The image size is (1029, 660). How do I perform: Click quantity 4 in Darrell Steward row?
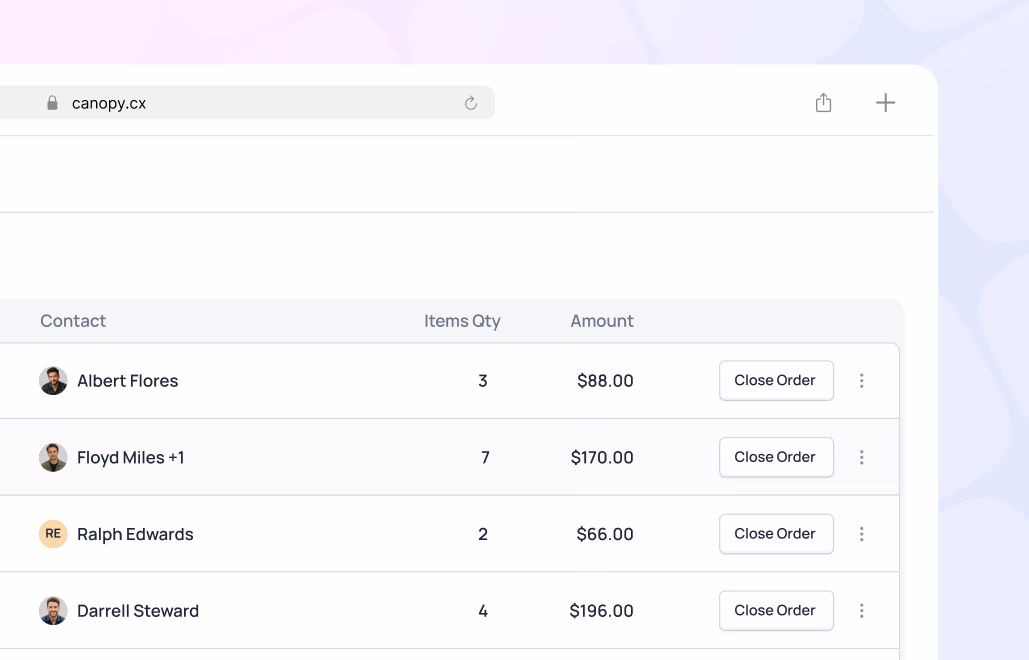pos(483,611)
